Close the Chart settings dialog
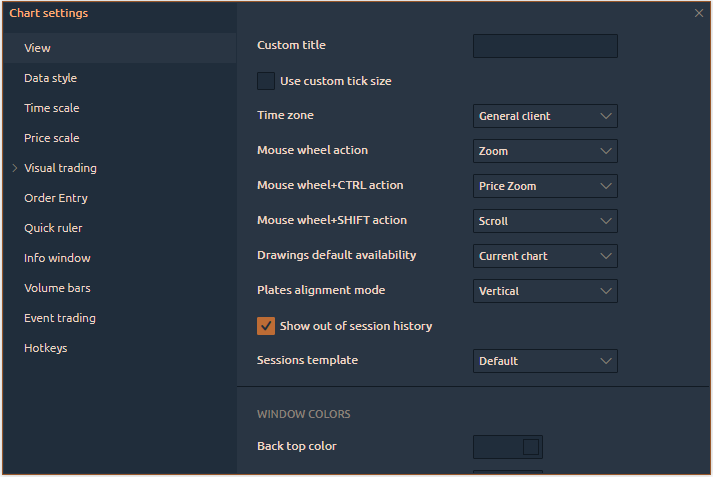 tap(698, 13)
